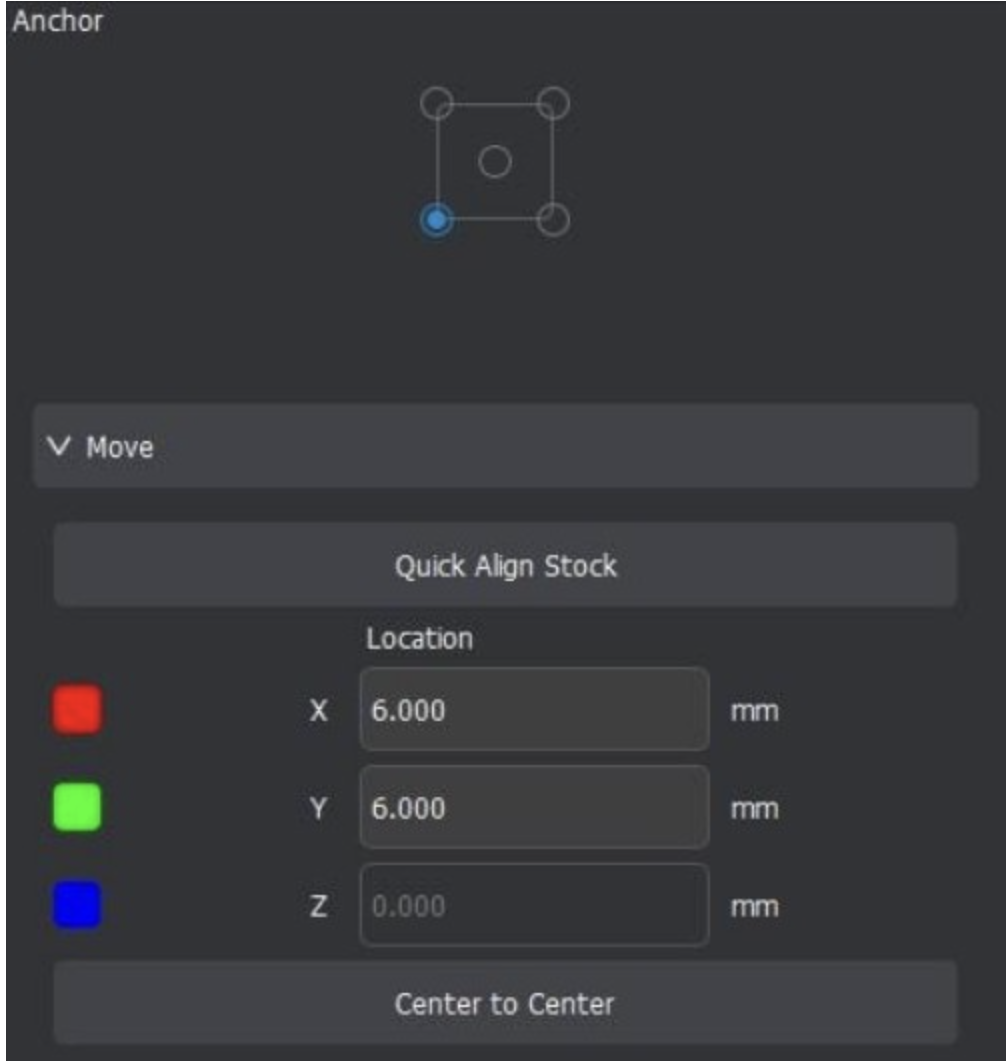Click the blue Z axis swatch
1006x1064 pixels.
click(77, 905)
